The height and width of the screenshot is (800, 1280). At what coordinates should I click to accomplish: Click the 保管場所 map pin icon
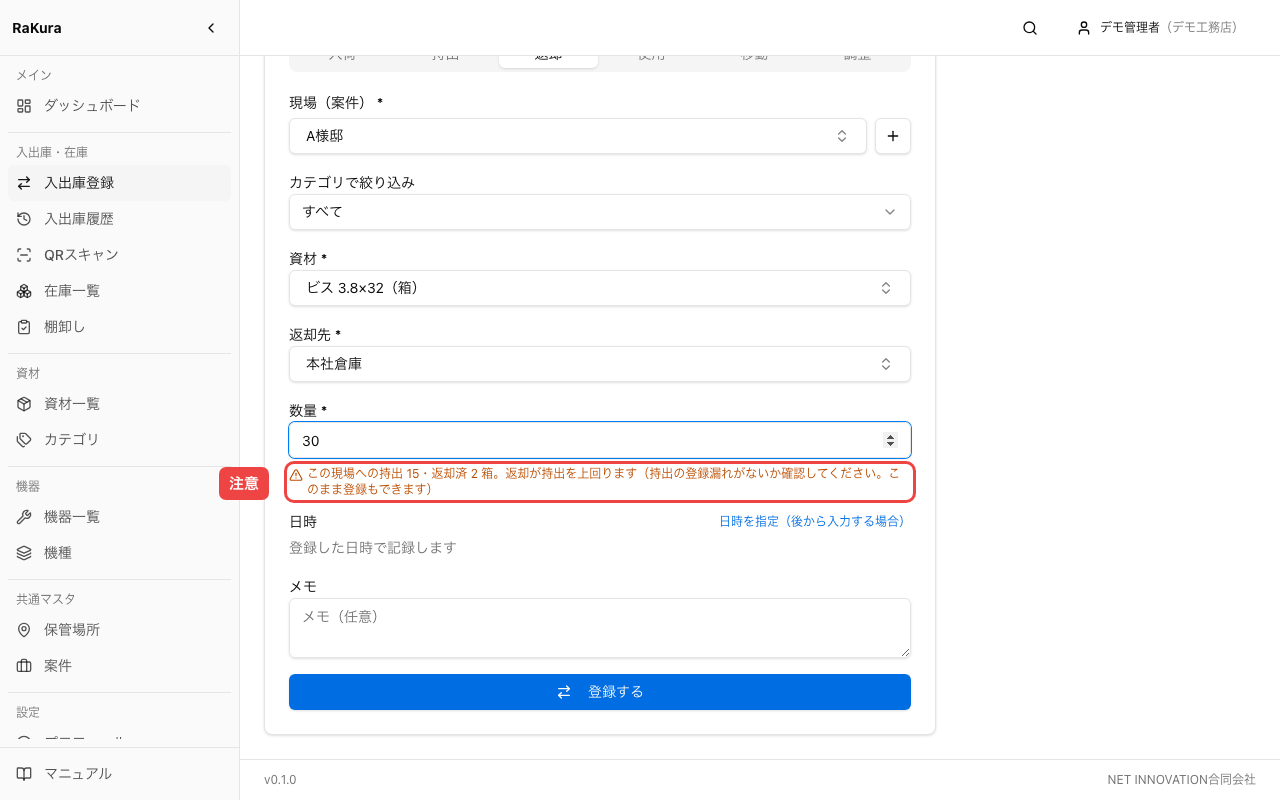point(24,630)
